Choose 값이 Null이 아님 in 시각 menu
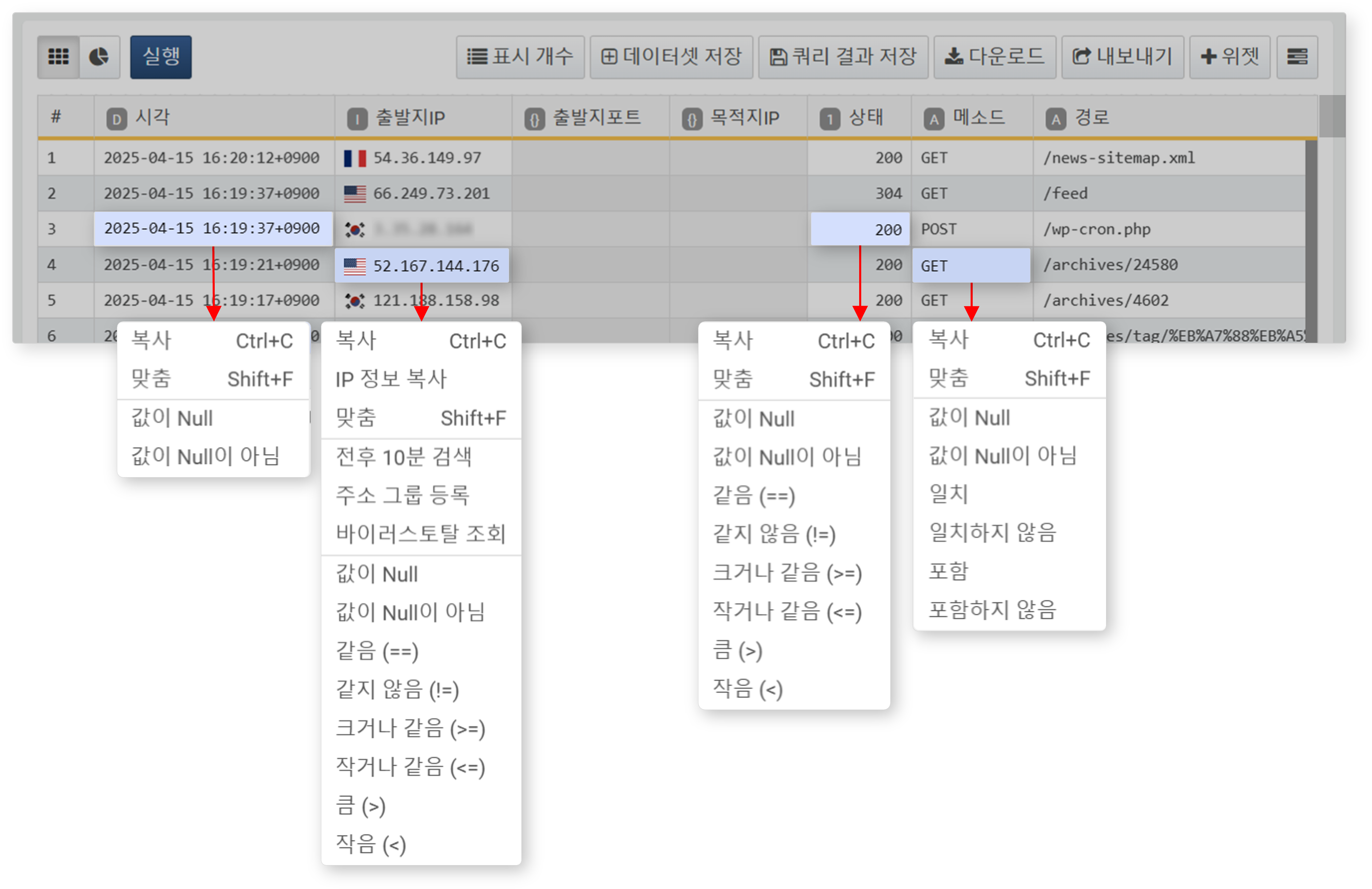 tap(213, 456)
